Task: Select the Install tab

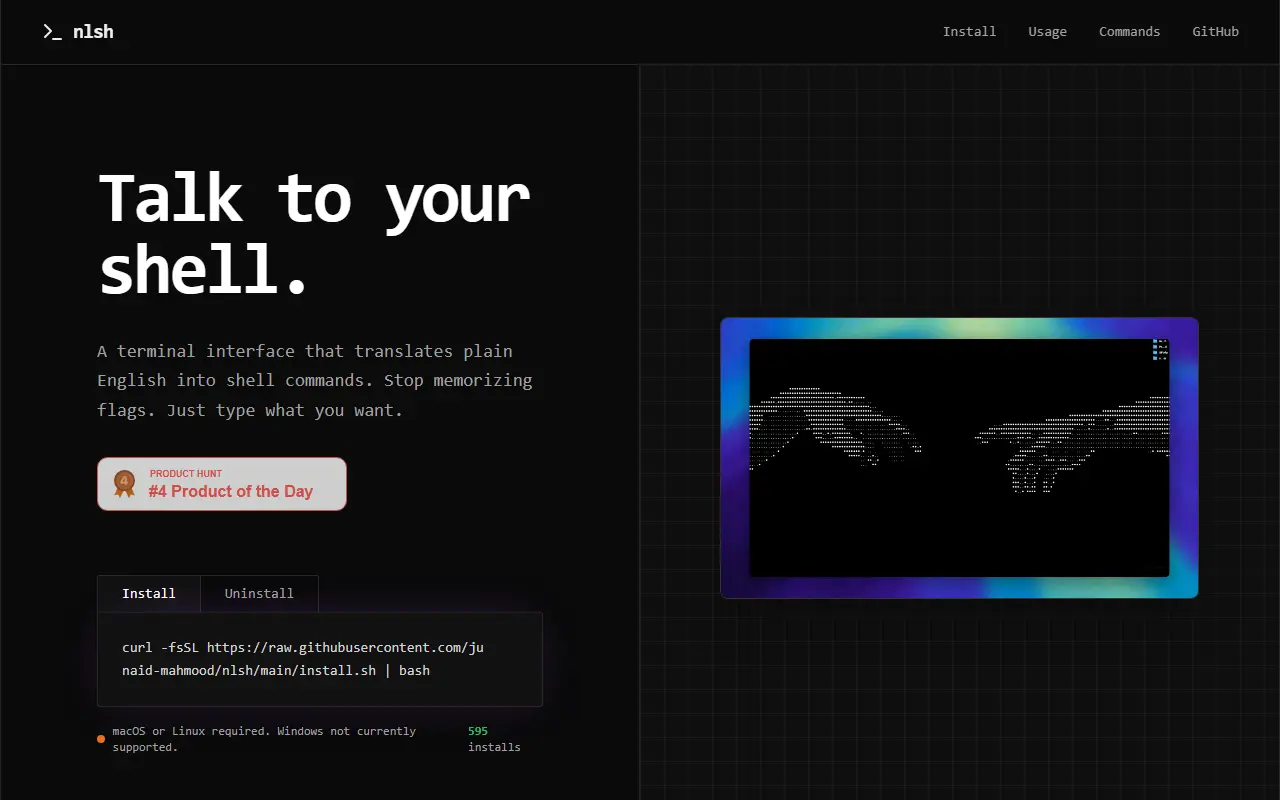Action: [149, 593]
